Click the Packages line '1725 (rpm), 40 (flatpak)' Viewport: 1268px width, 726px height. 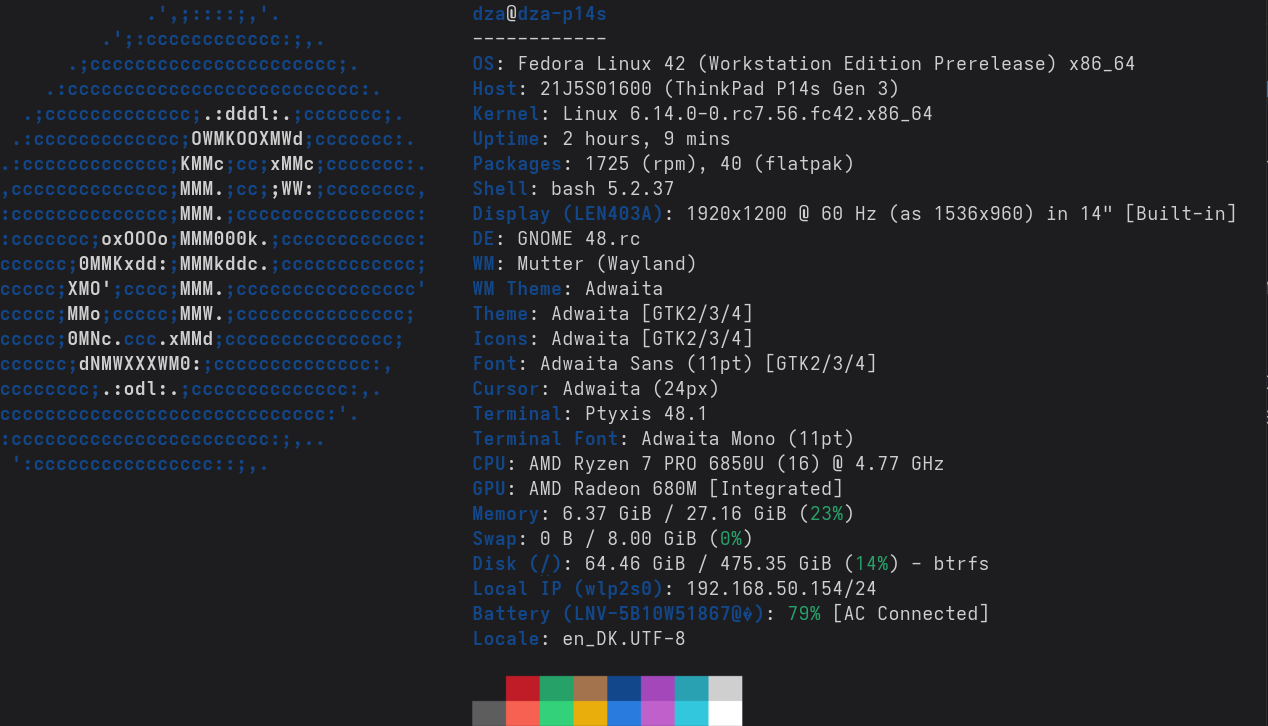tap(663, 164)
